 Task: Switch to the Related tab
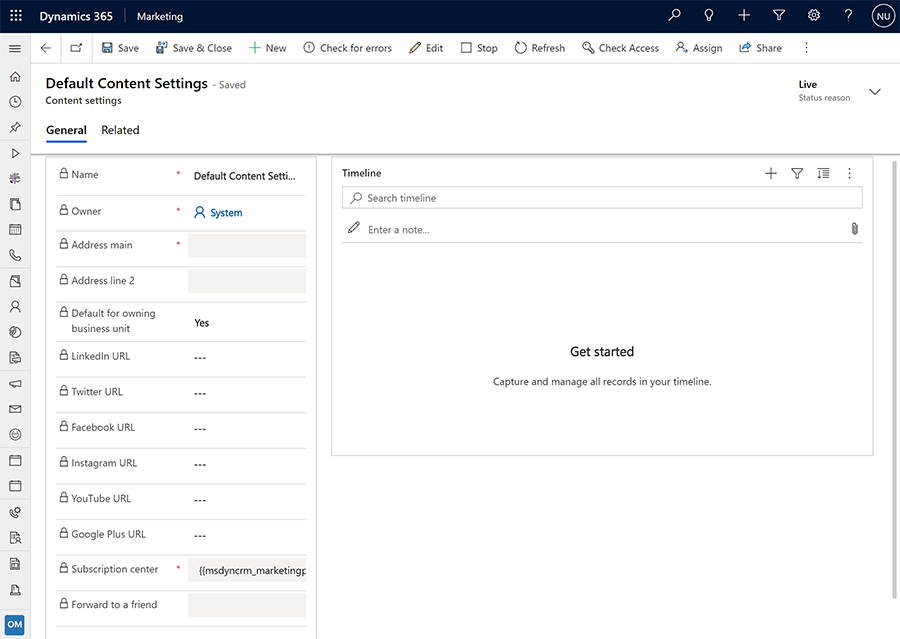pos(119,130)
